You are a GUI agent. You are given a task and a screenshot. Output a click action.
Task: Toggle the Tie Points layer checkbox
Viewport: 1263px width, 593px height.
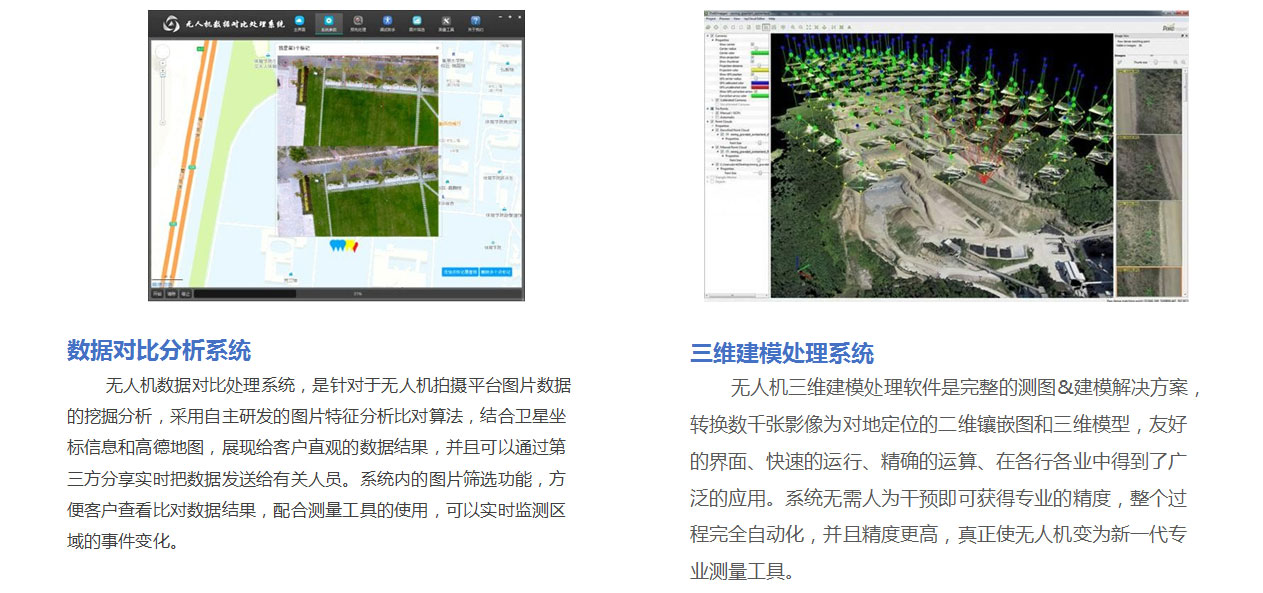712,108
